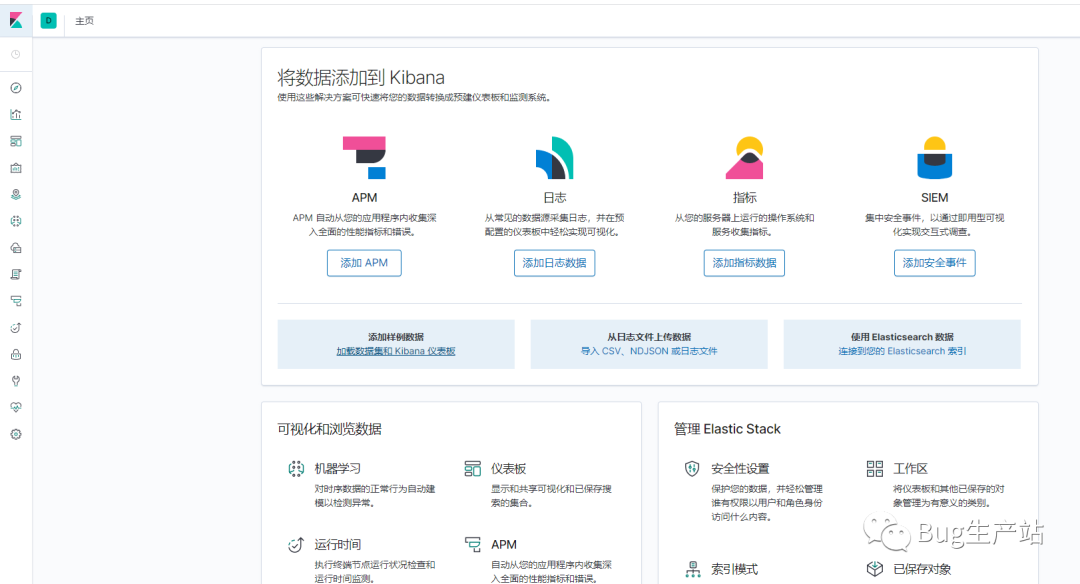Viewport: 1080px width, 584px height.
Task: Open 连接到您的 Elasticsearch 索引 link
Action: click(x=902, y=351)
